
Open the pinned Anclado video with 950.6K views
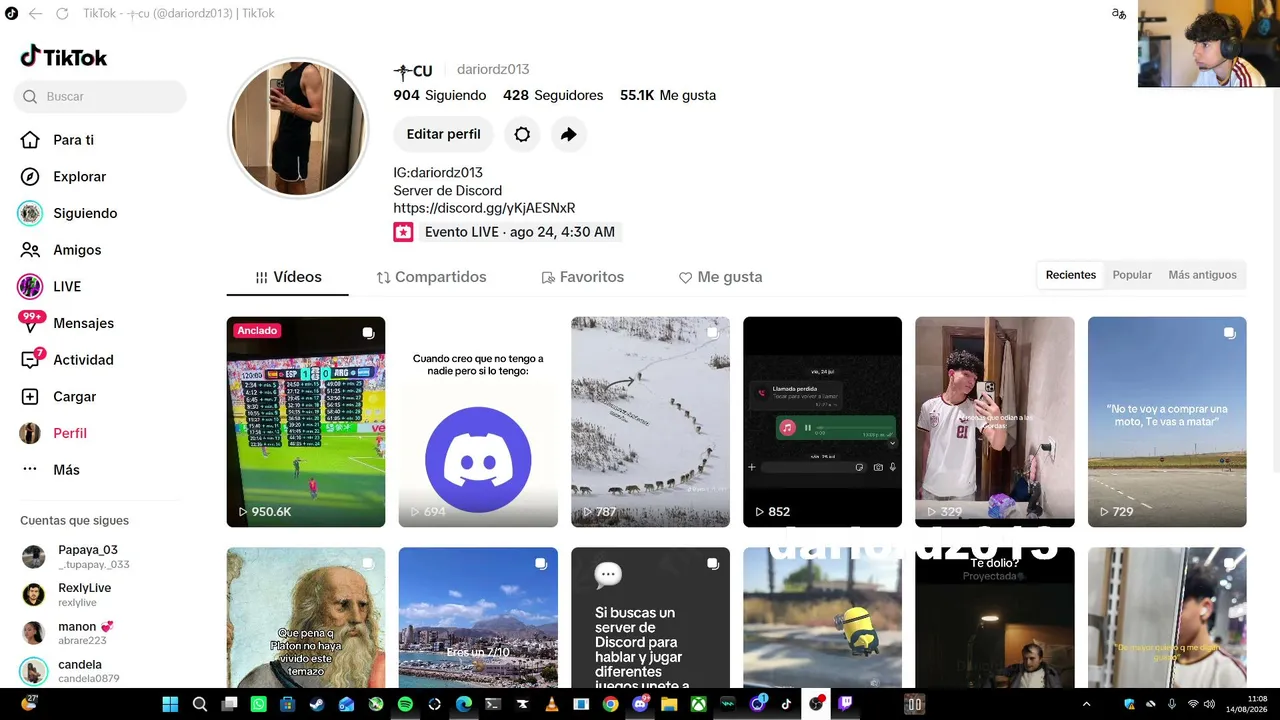pos(306,422)
